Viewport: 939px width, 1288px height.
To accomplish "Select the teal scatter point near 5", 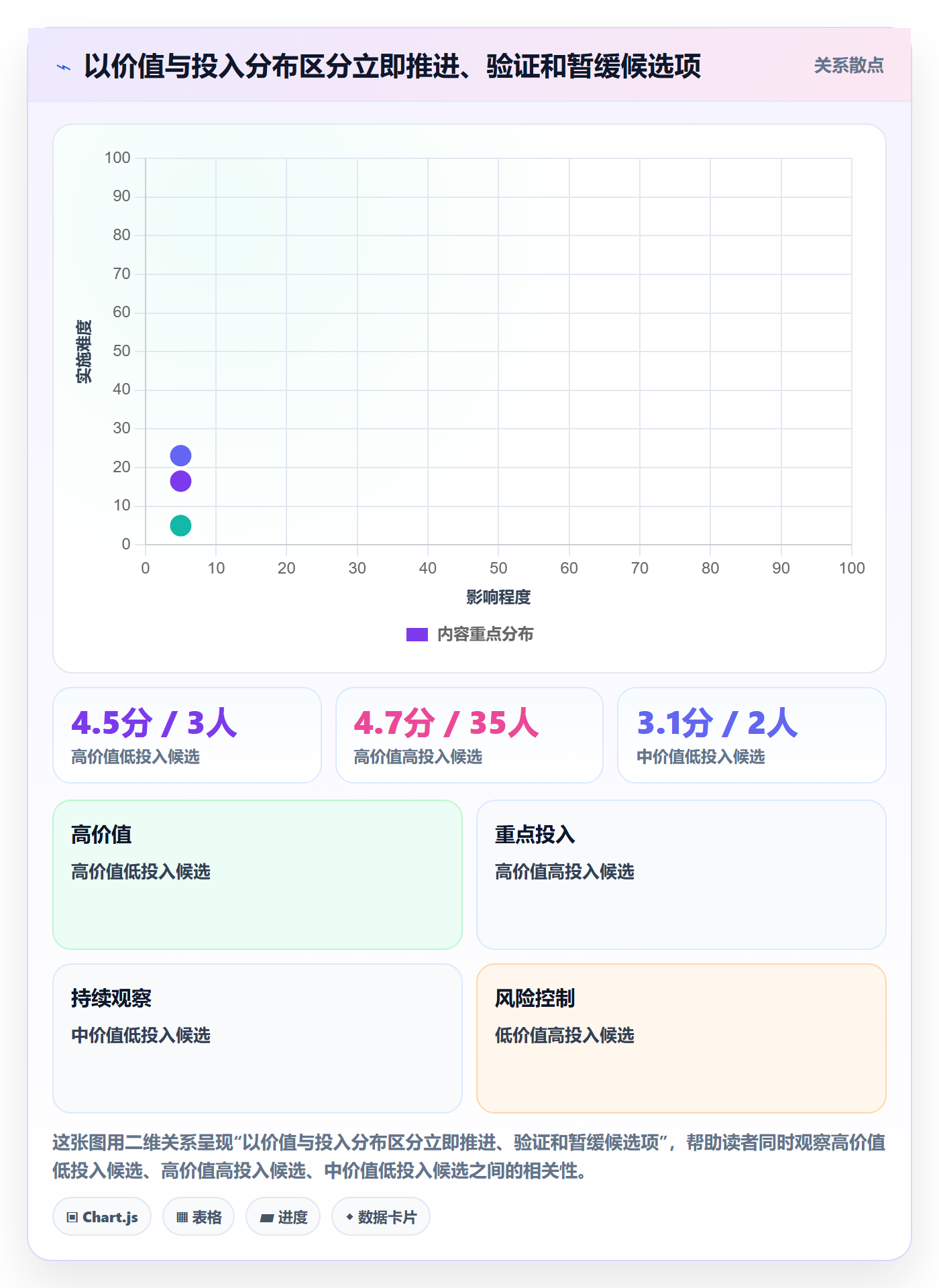I will (180, 526).
